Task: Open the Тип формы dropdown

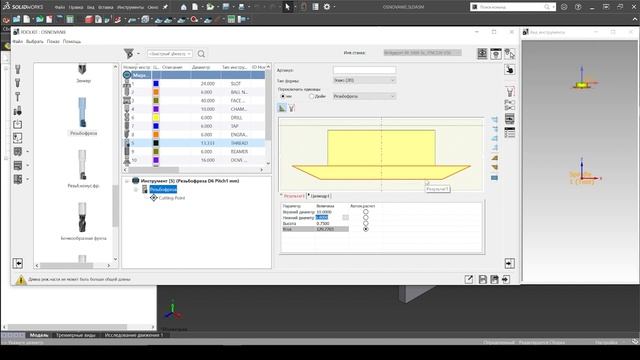Action: 364,80
